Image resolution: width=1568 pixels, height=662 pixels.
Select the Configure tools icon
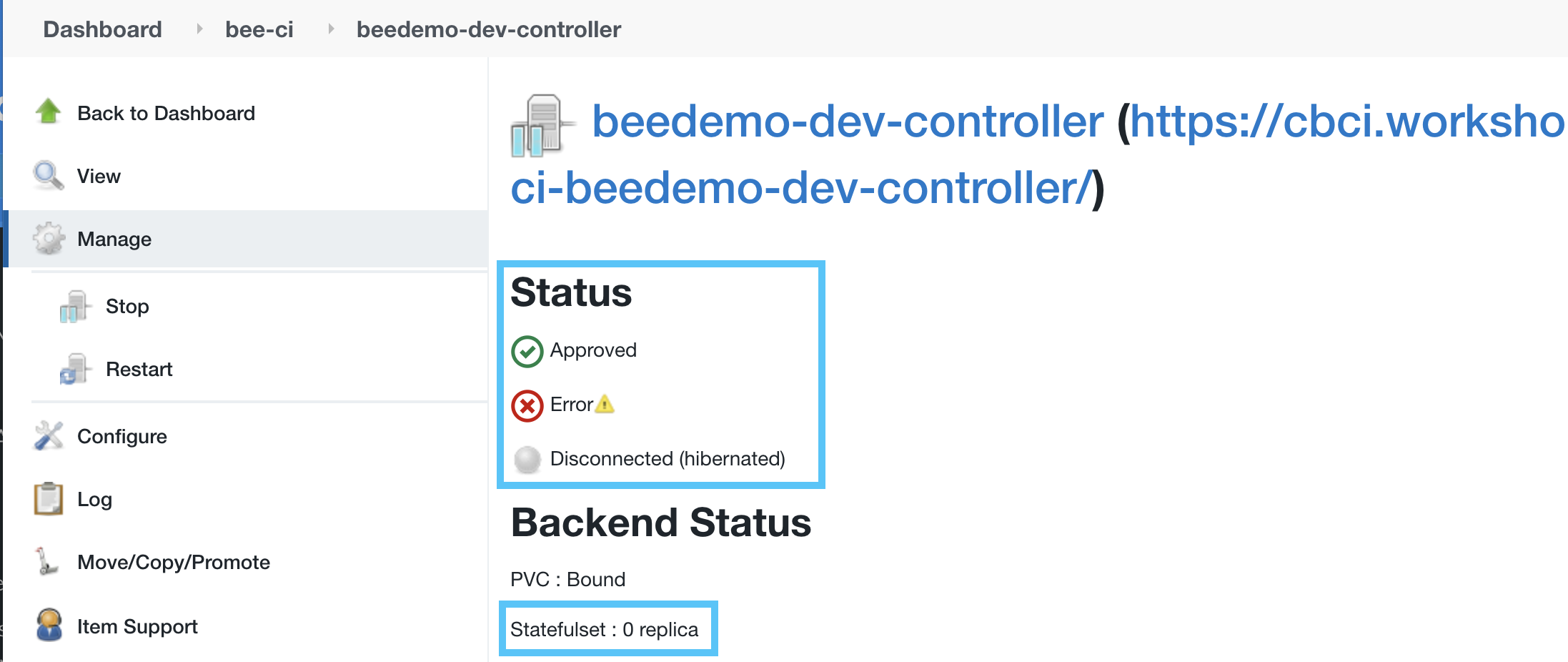point(47,435)
